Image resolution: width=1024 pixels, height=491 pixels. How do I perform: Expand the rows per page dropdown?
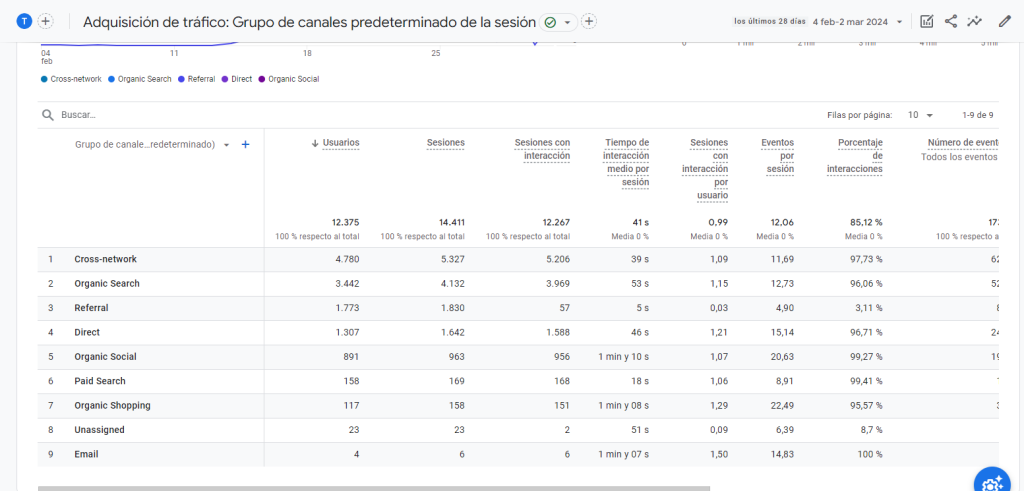point(920,115)
